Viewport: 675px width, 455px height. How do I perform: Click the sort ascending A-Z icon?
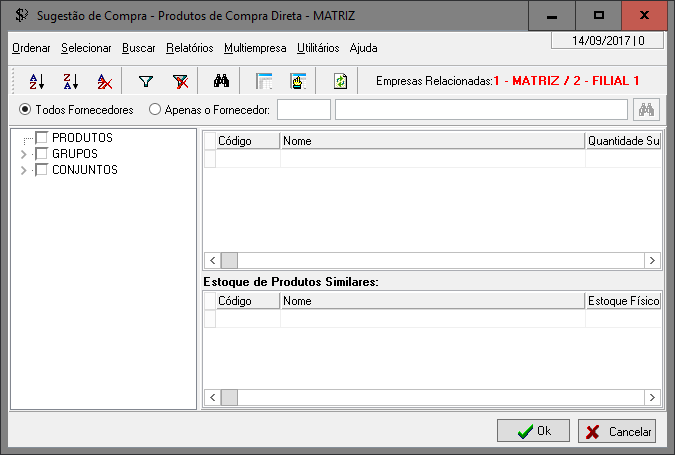(x=37, y=82)
